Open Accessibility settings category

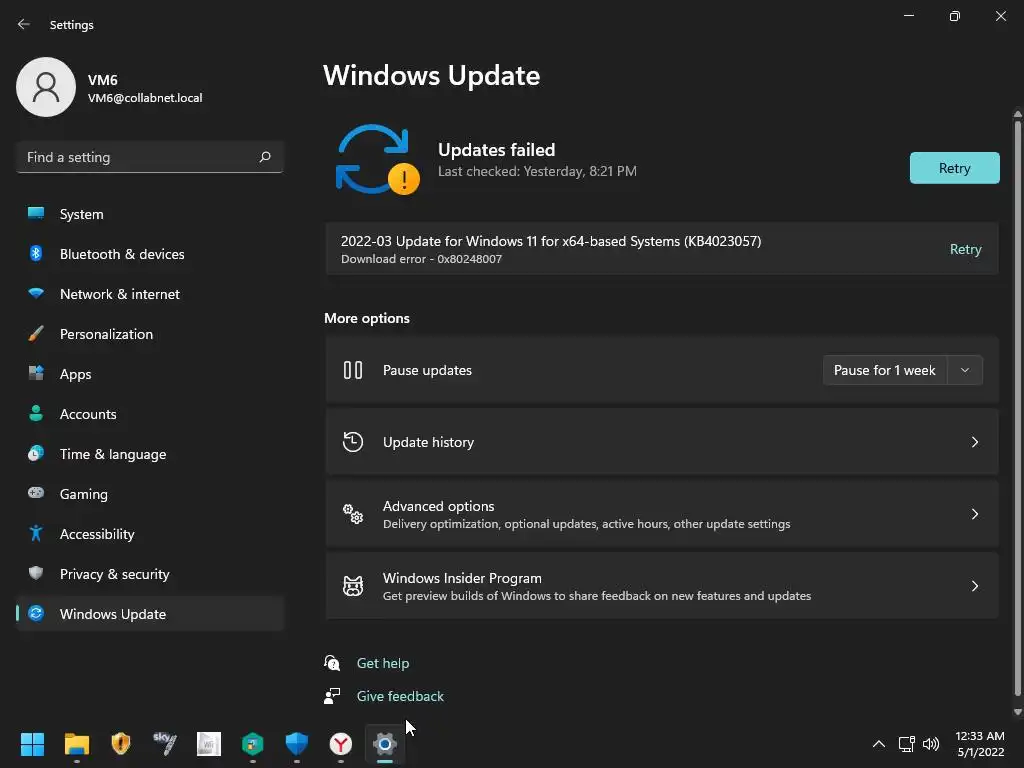tap(150, 534)
